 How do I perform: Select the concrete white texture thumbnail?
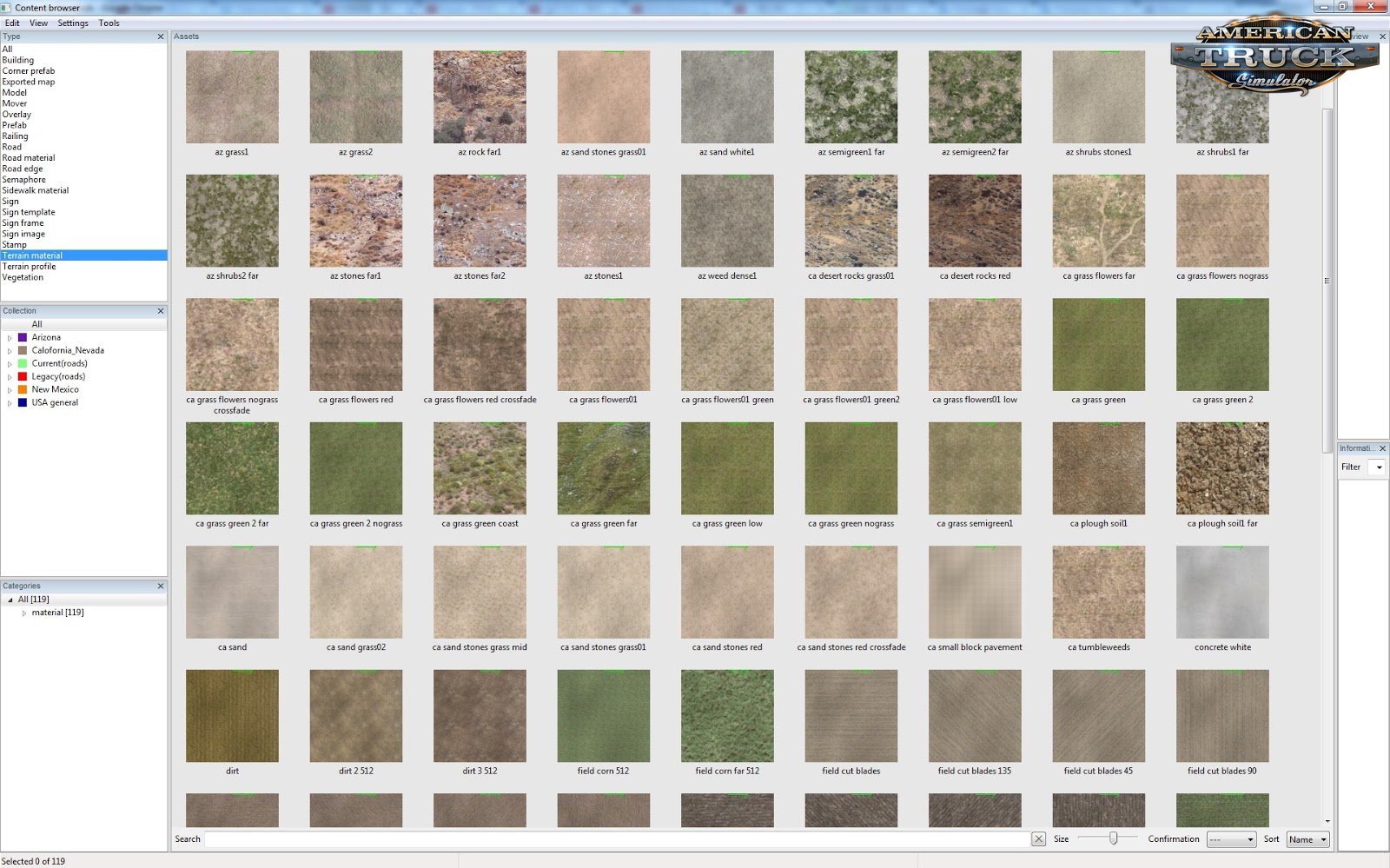[1222, 592]
